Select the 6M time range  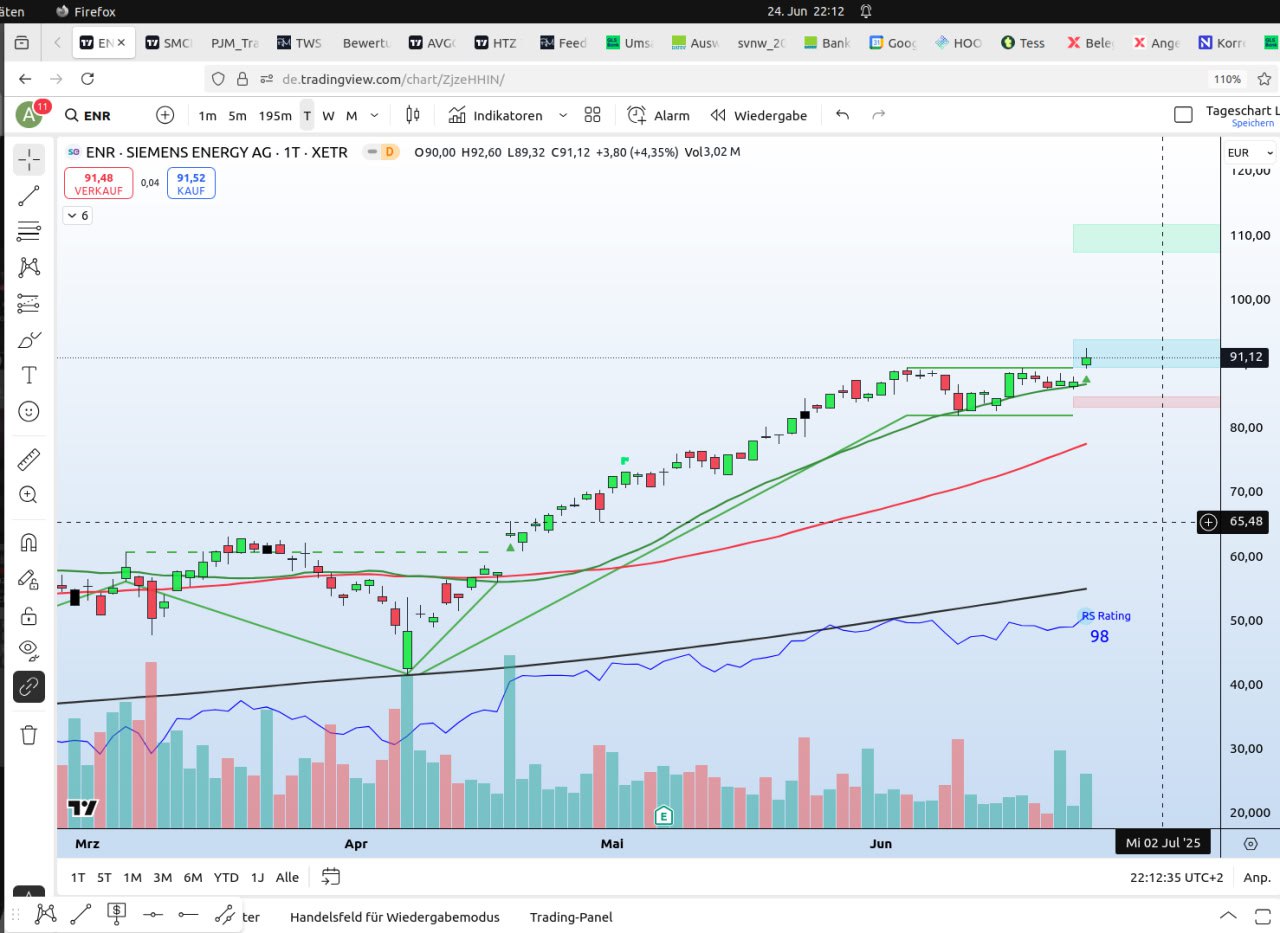pyautogui.click(x=193, y=877)
